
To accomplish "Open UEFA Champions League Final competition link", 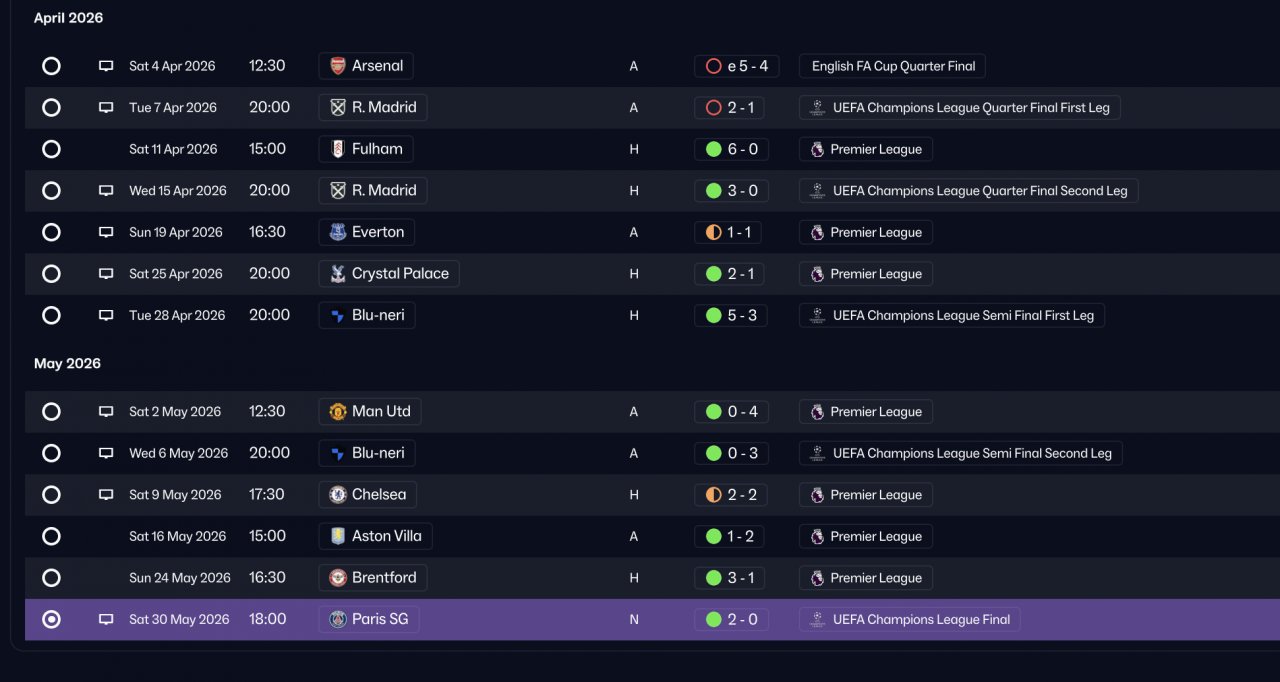I will click(909, 619).
